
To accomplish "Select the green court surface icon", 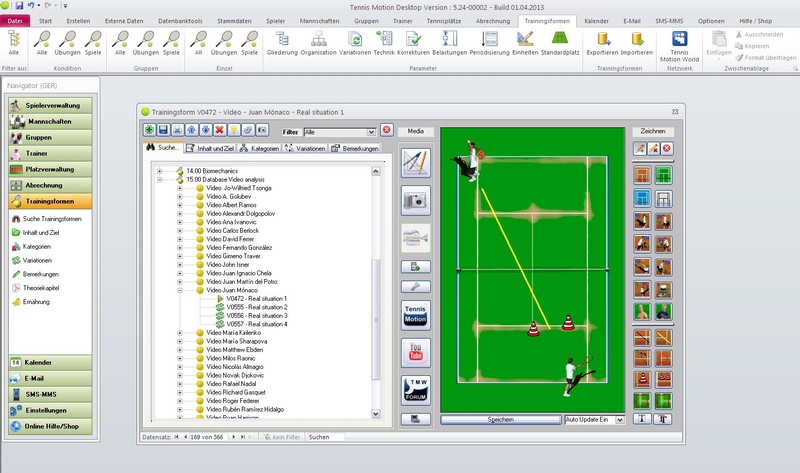I will (662, 175).
